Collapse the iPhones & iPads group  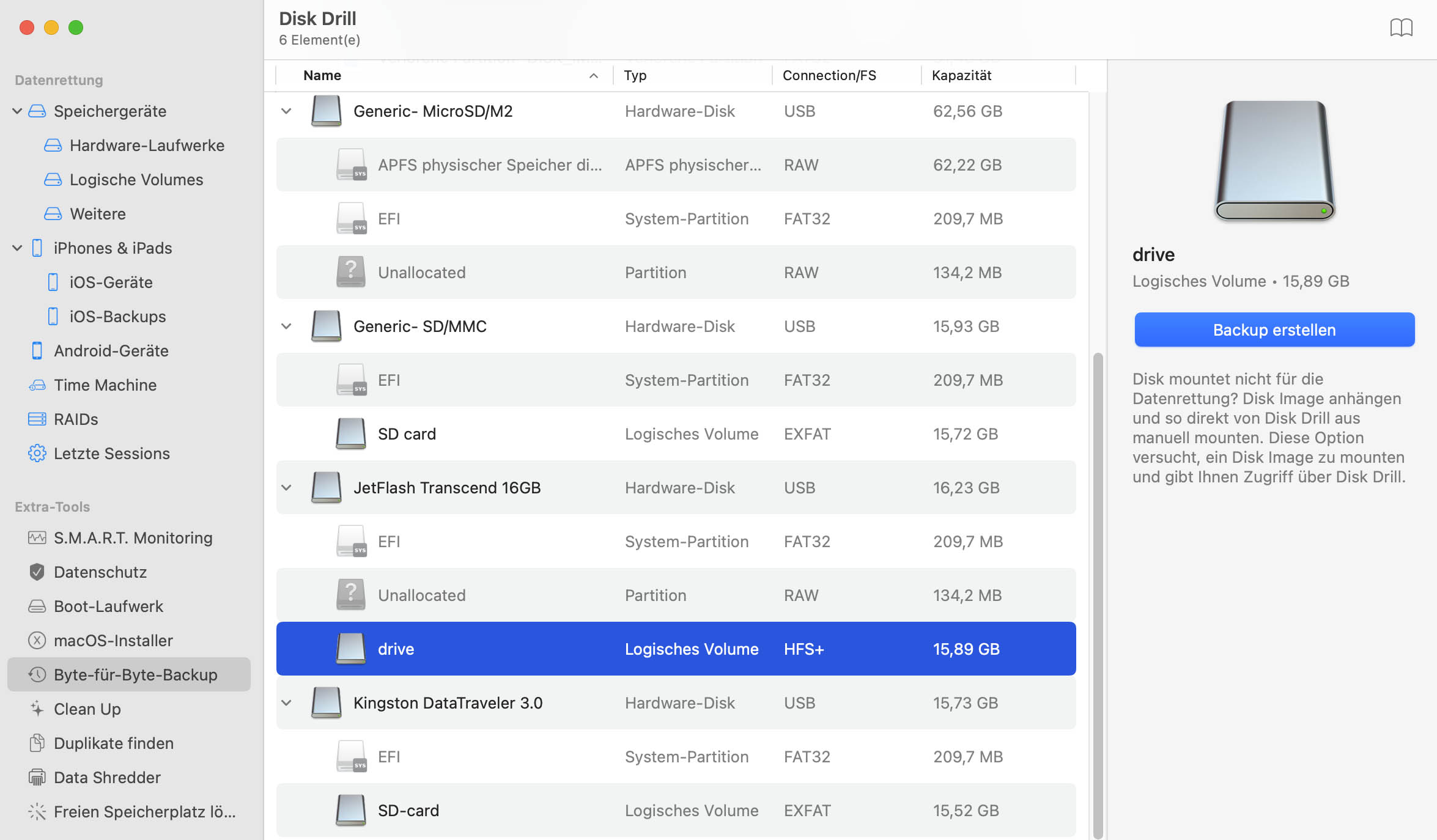(x=17, y=248)
